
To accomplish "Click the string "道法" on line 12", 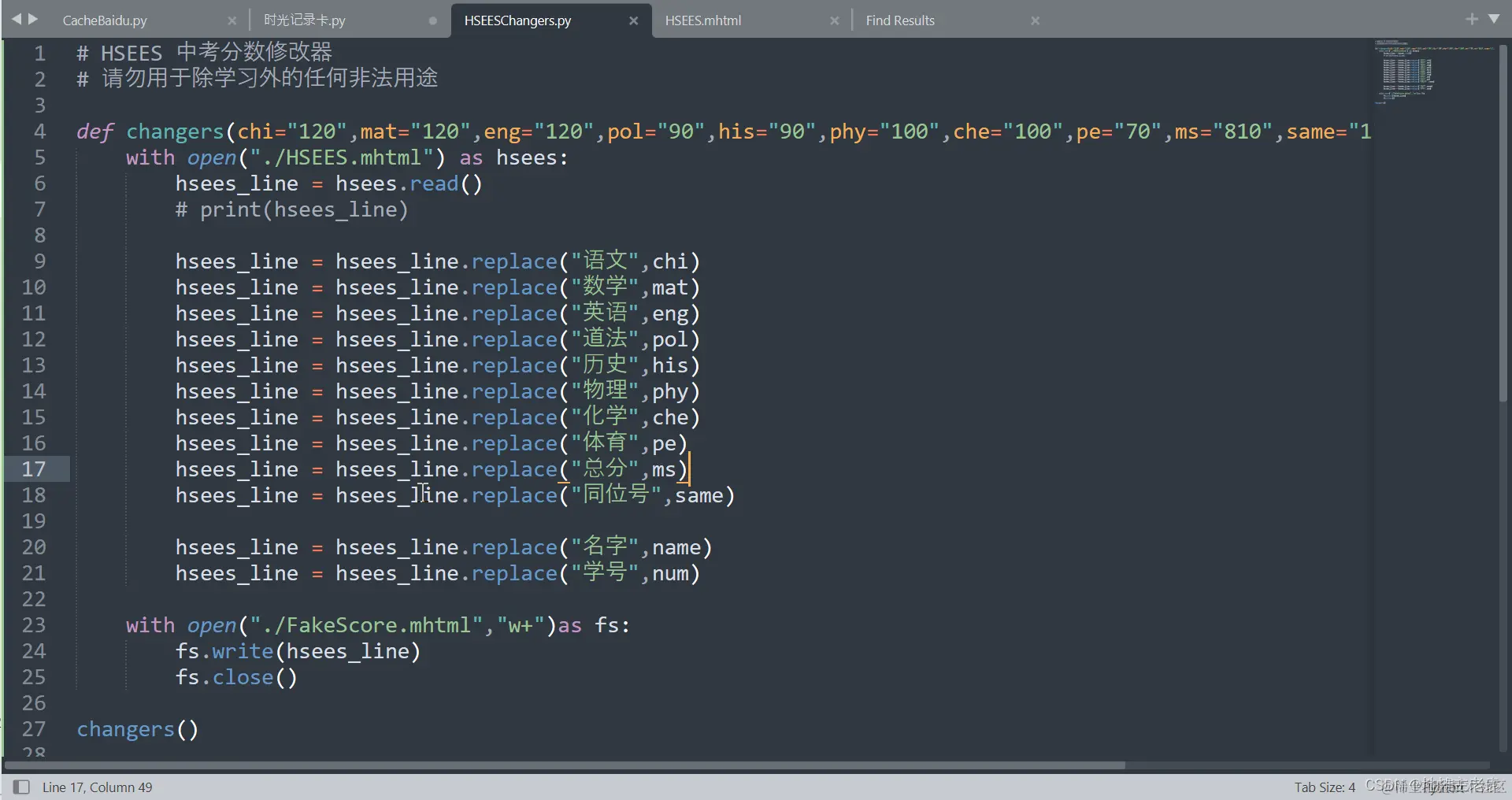I will click(605, 339).
